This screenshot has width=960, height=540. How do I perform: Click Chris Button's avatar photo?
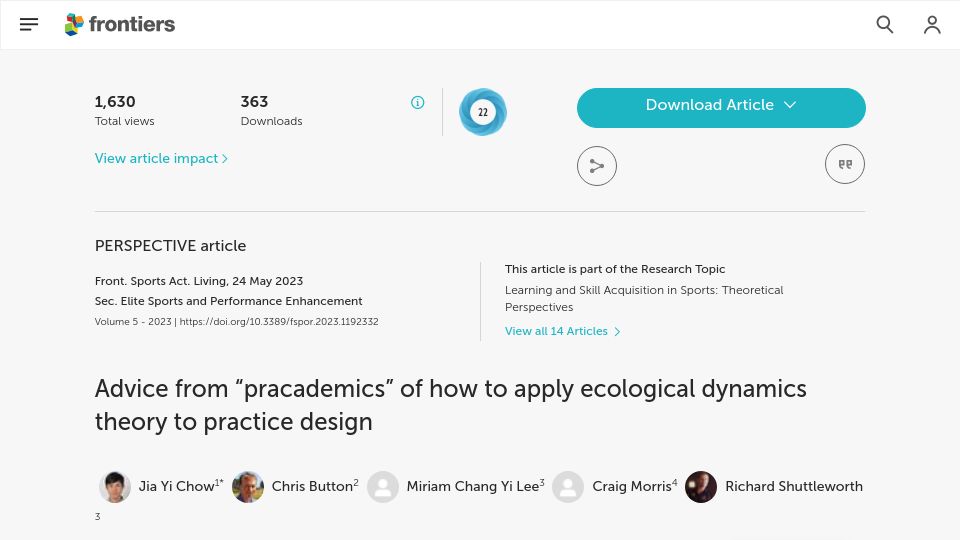pos(248,487)
